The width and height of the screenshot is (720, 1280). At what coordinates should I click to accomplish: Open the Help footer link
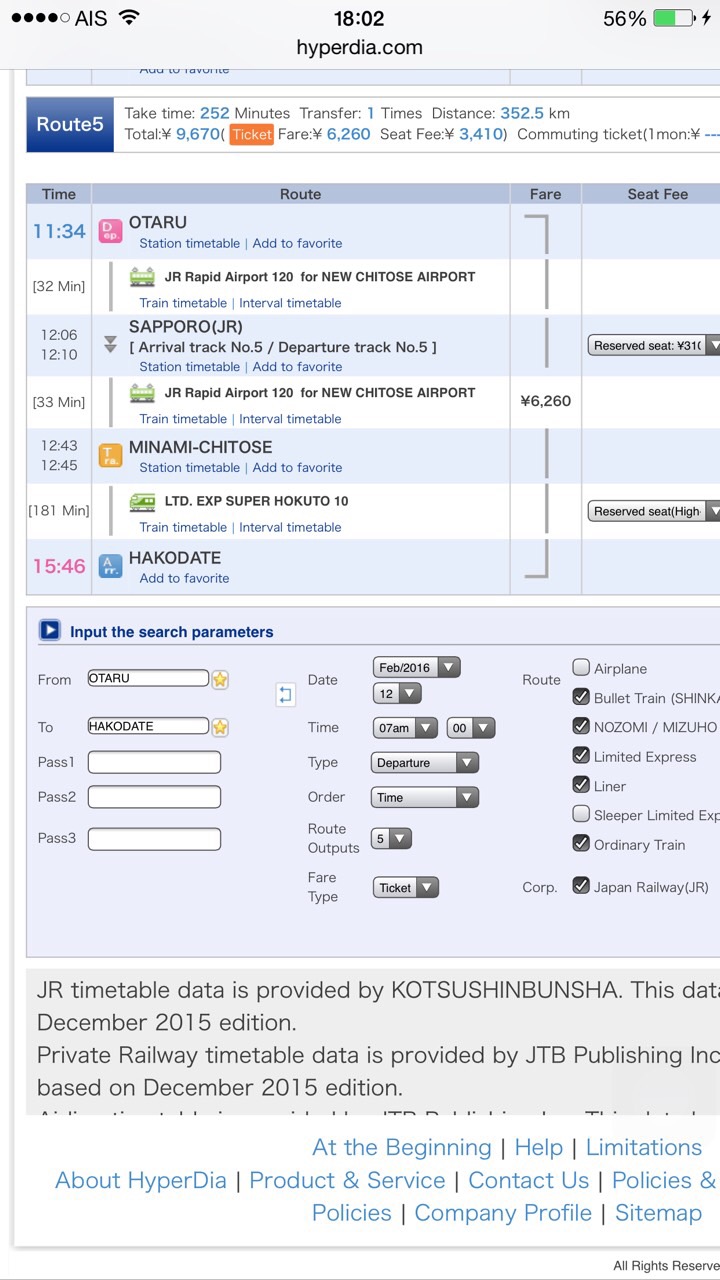coord(539,1147)
